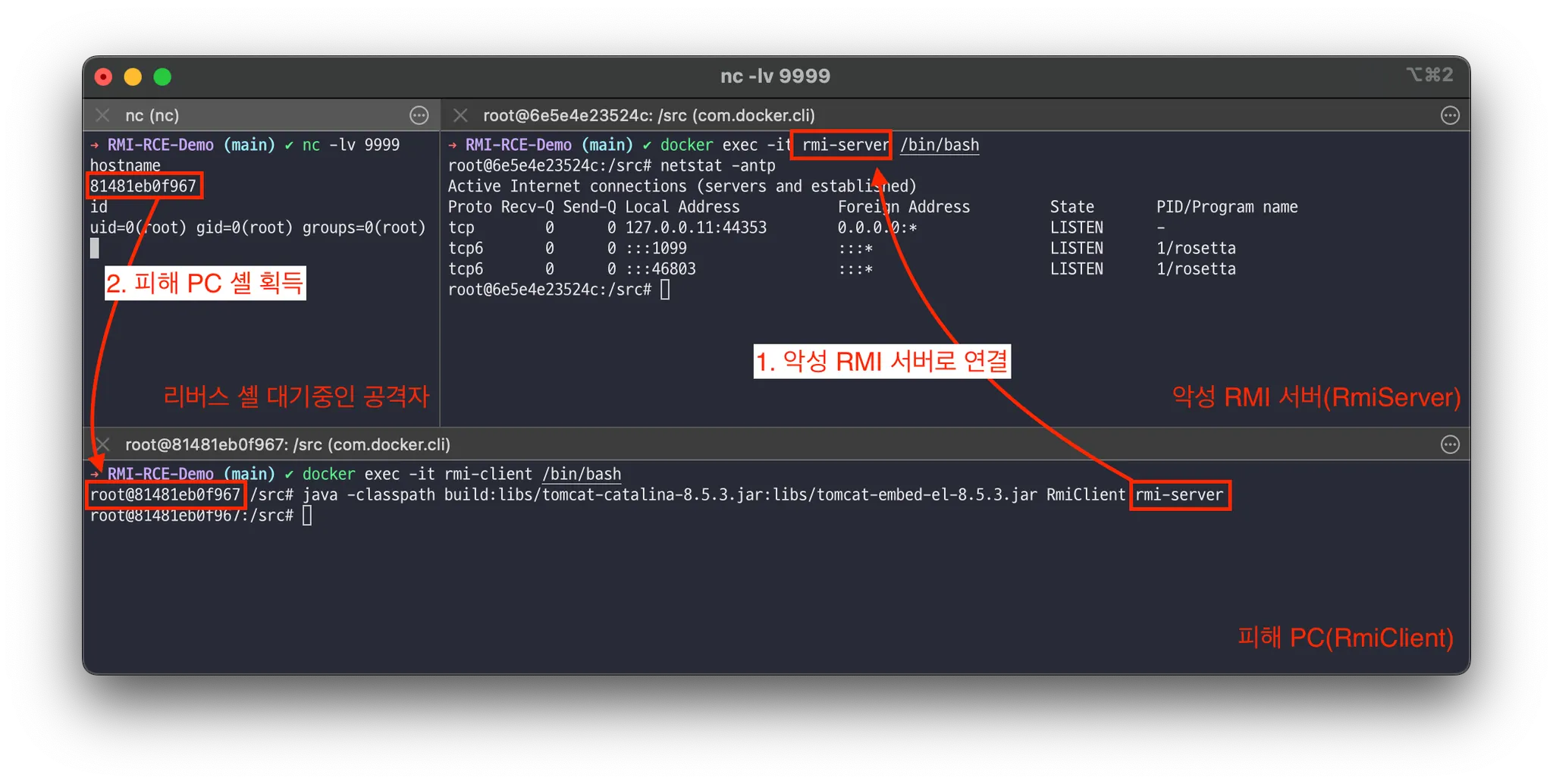The image size is (1553, 784).
Task: Click the hostname command line
Action: (125, 165)
